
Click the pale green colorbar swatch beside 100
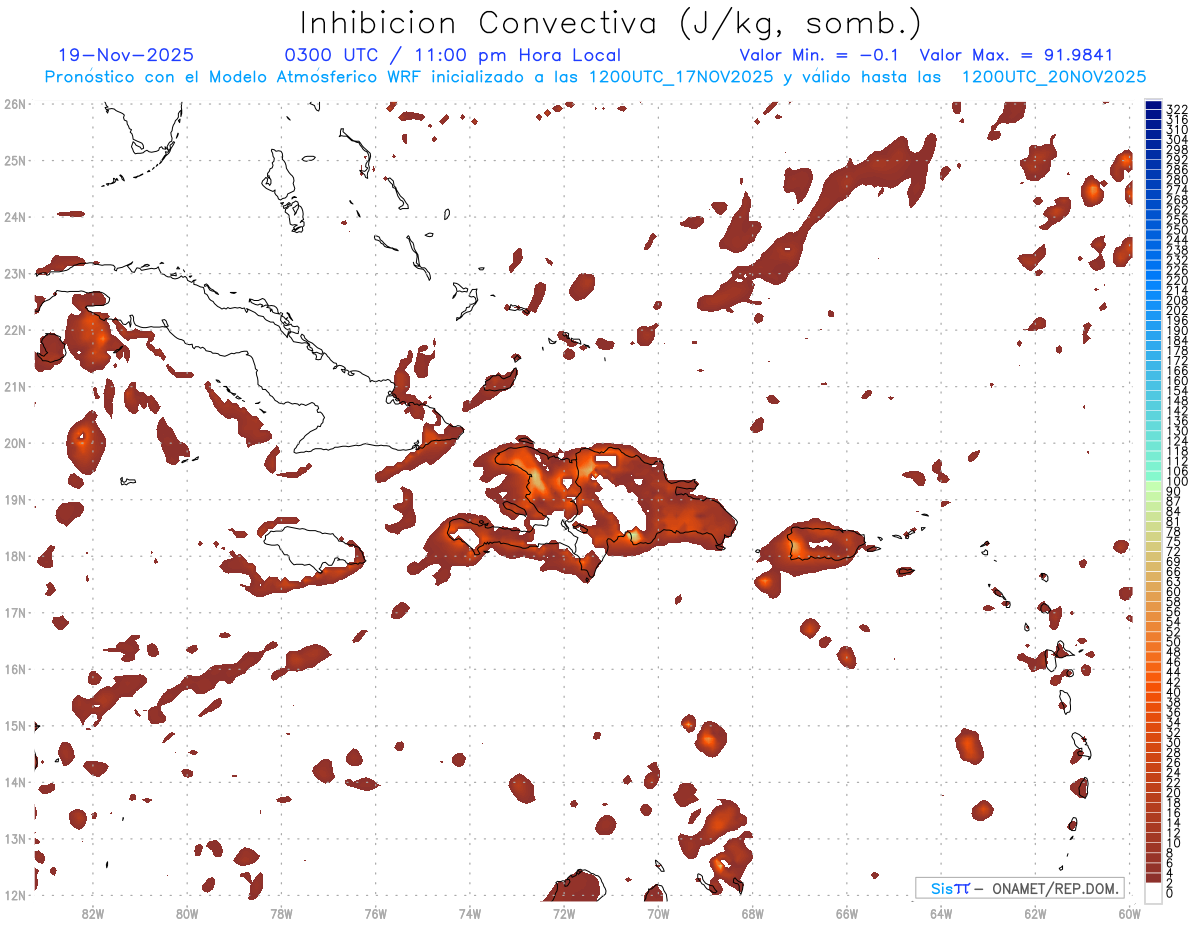(x=1153, y=484)
